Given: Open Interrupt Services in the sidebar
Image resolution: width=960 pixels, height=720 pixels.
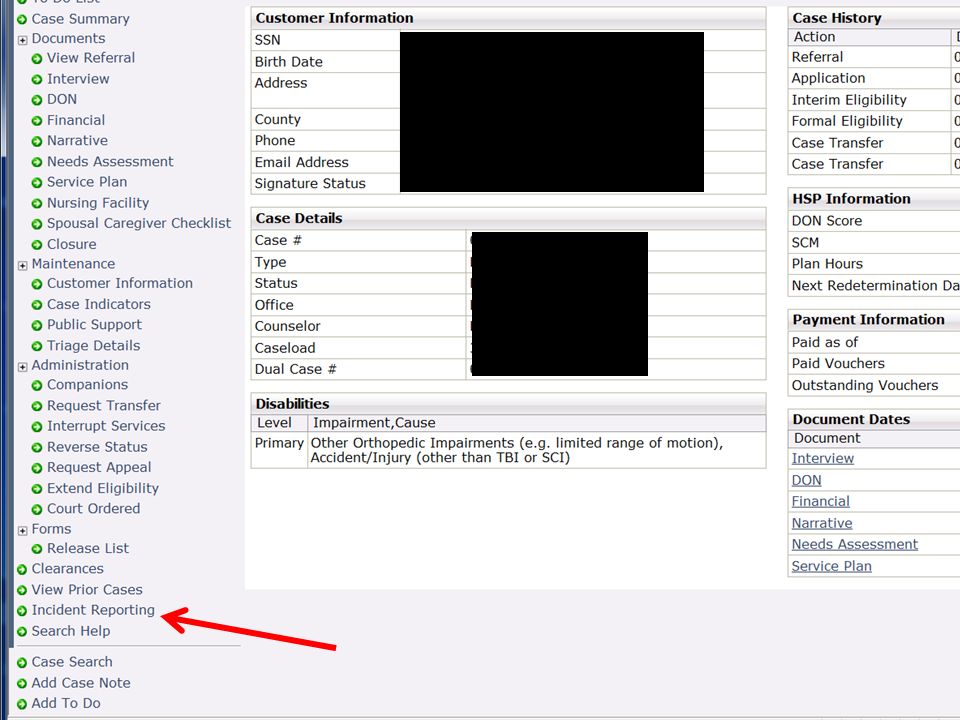Looking at the screenshot, I should [x=106, y=426].
